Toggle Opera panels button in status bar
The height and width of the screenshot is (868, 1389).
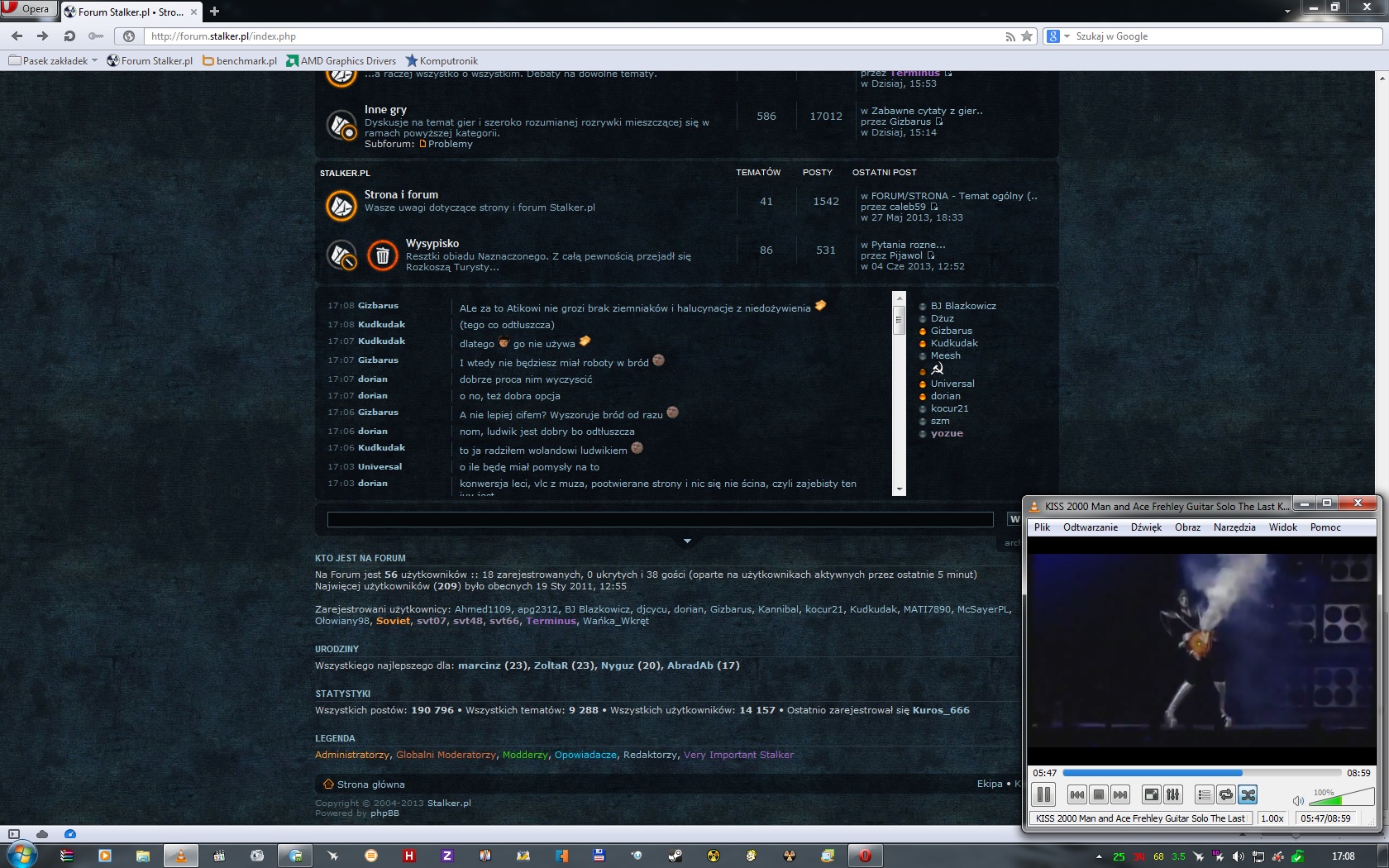tap(13, 834)
